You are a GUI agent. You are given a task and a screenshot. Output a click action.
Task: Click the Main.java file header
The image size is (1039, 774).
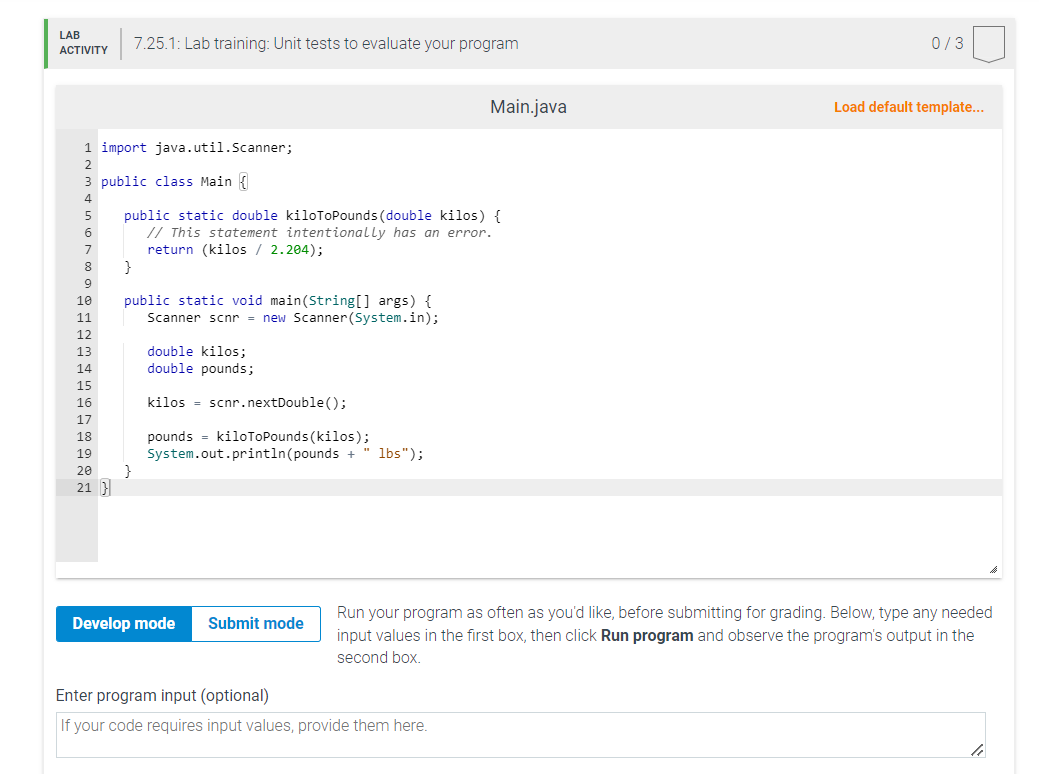point(527,106)
